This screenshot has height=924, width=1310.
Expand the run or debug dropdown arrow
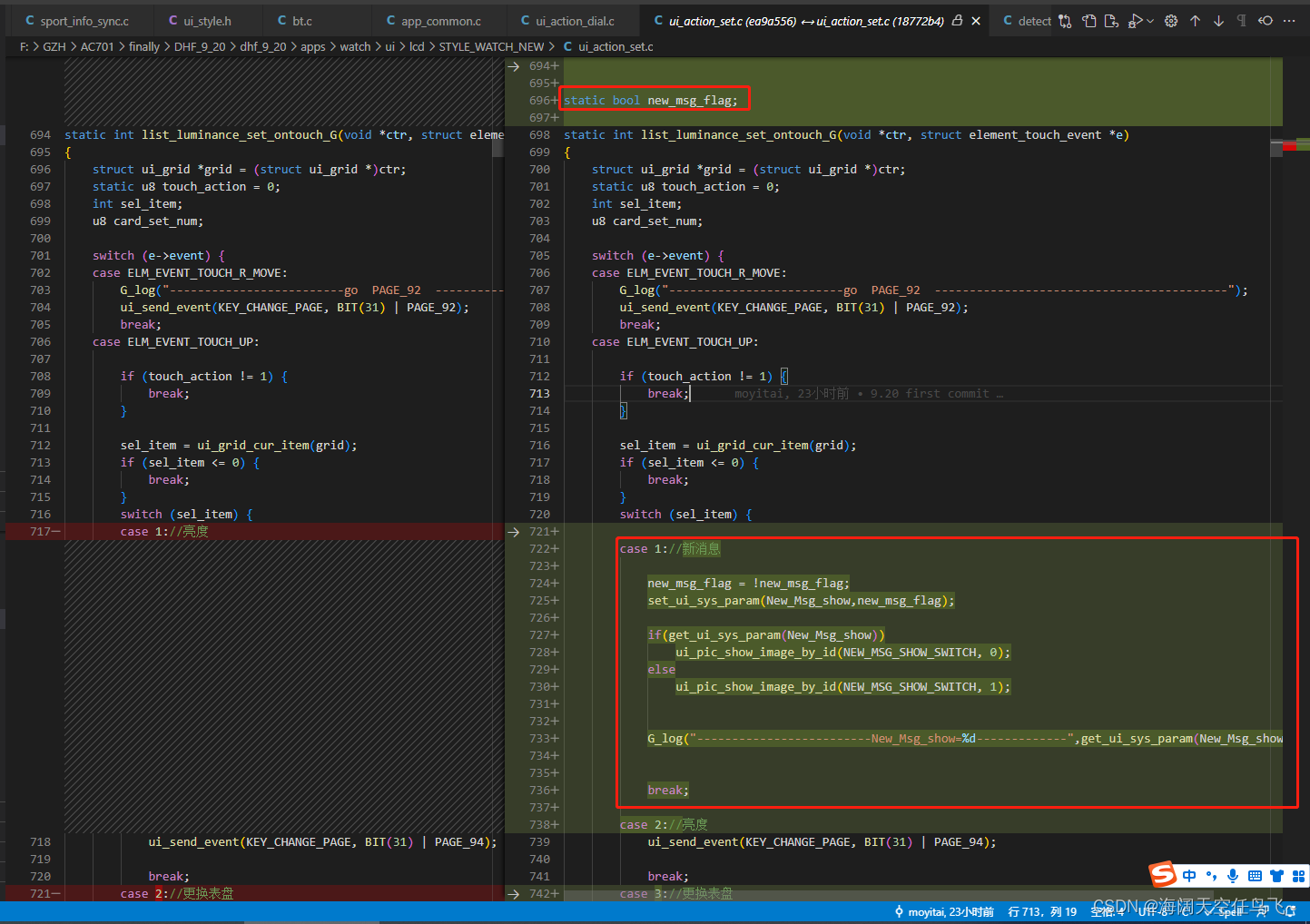tap(1150, 21)
